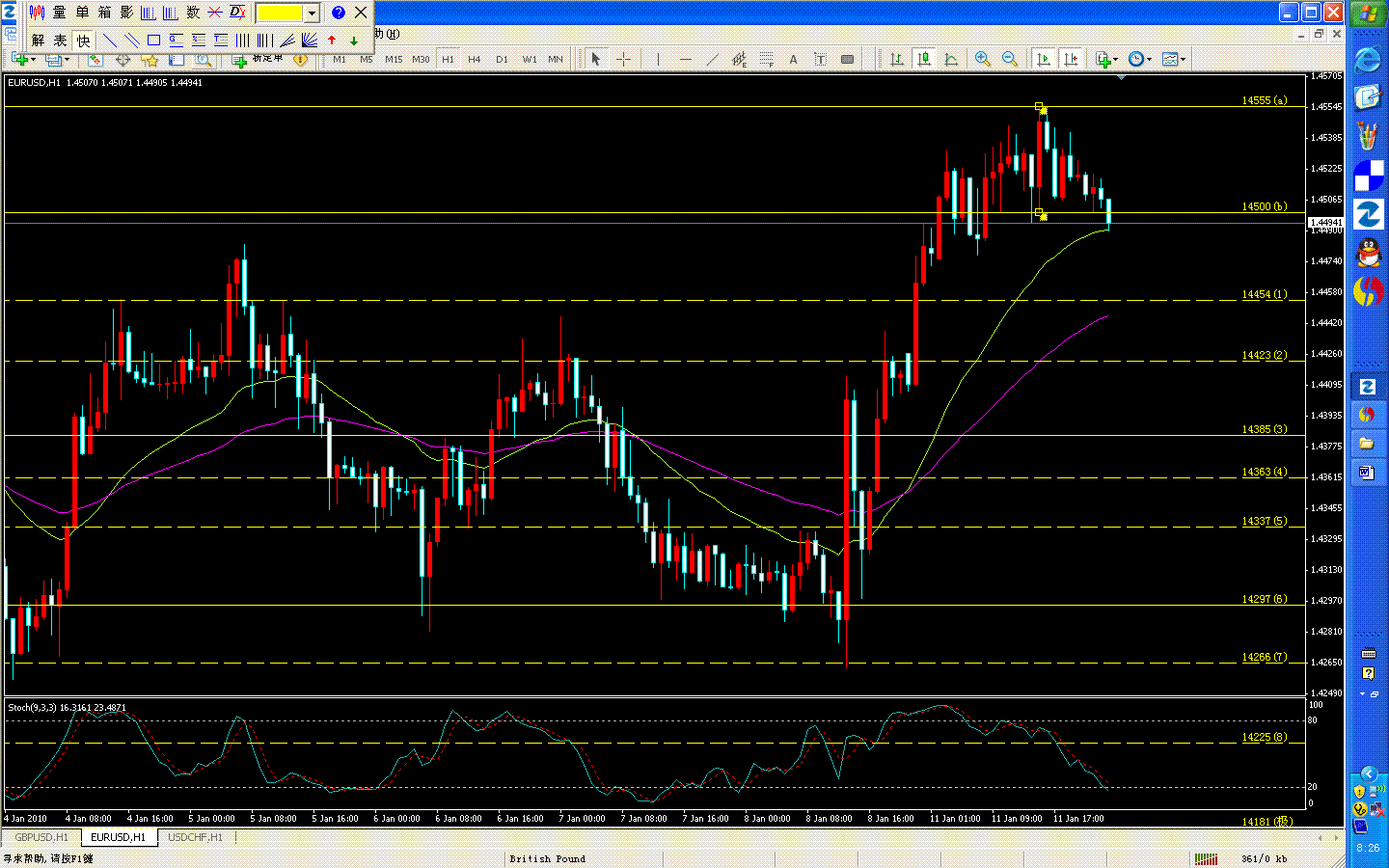Select the text label T tool
This screenshot has width=1389, height=868.
click(821, 59)
